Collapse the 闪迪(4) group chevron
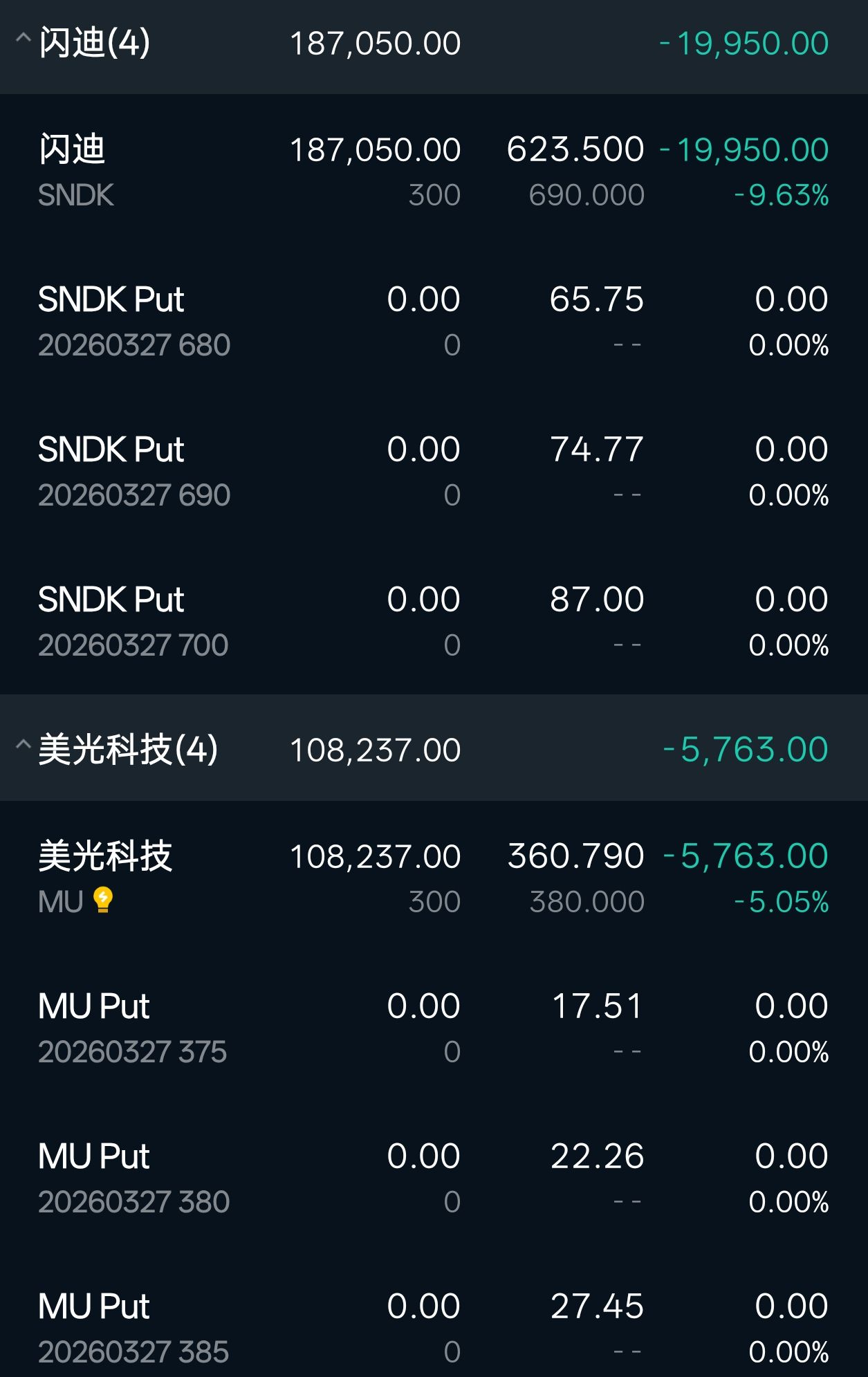 coord(23,39)
